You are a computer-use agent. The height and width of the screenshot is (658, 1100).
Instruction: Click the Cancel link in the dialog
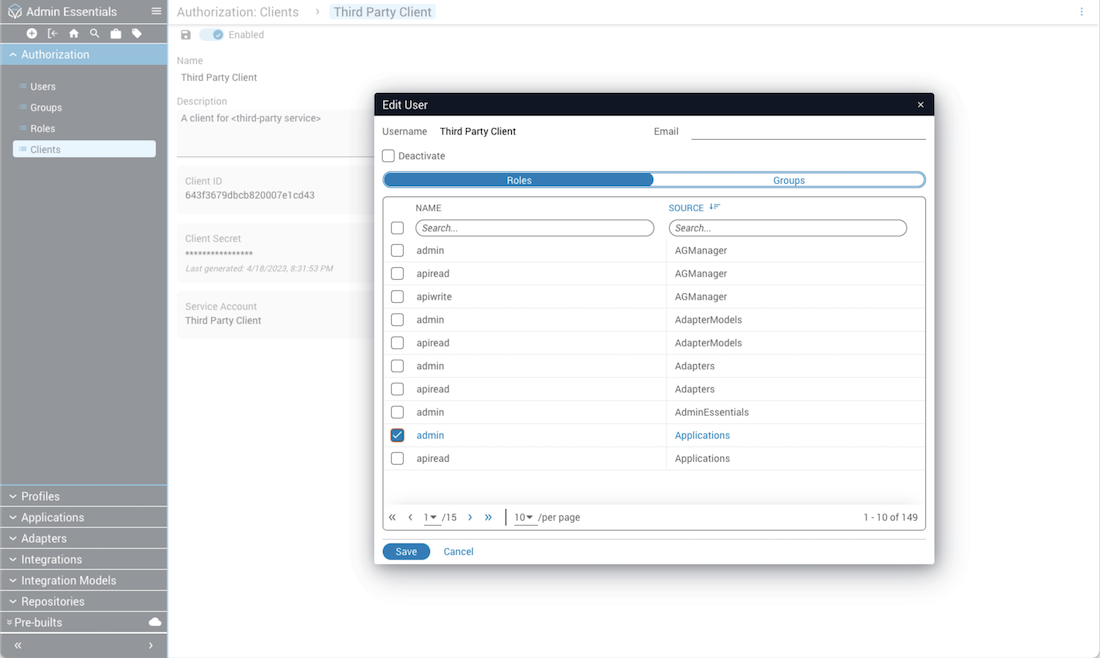(x=458, y=552)
